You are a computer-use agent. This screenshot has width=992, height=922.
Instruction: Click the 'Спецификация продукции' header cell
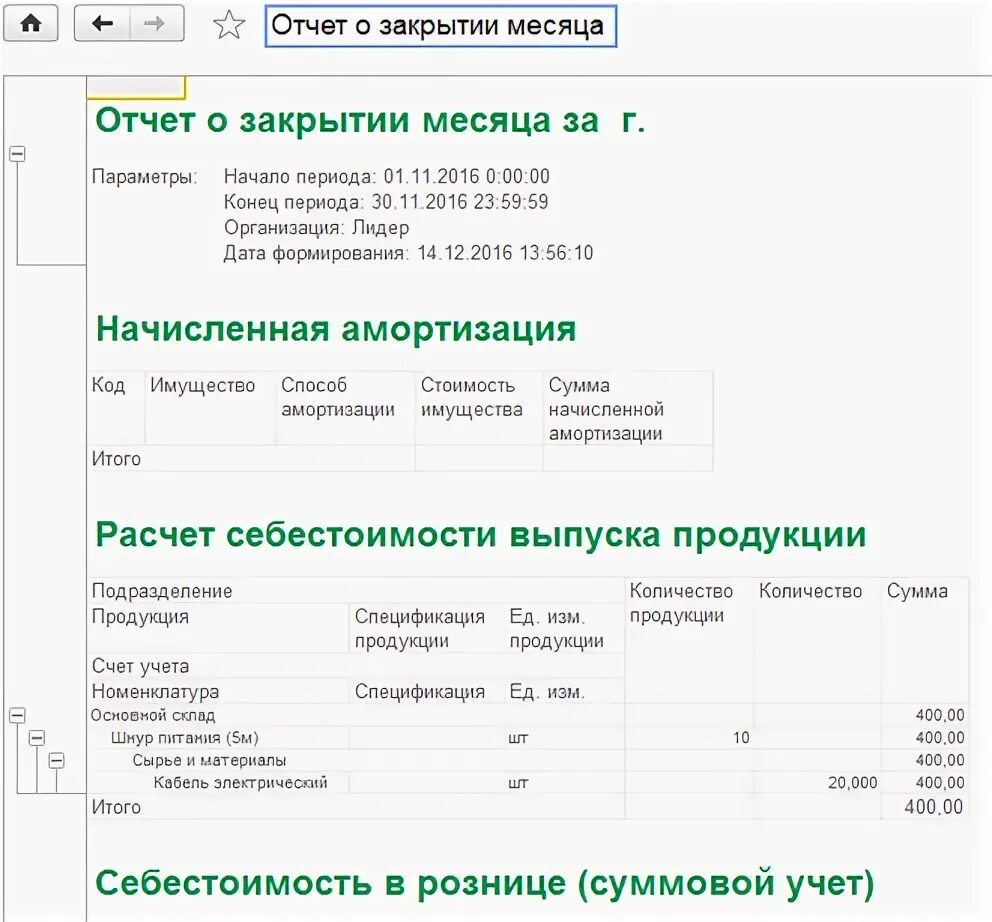coord(426,628)
